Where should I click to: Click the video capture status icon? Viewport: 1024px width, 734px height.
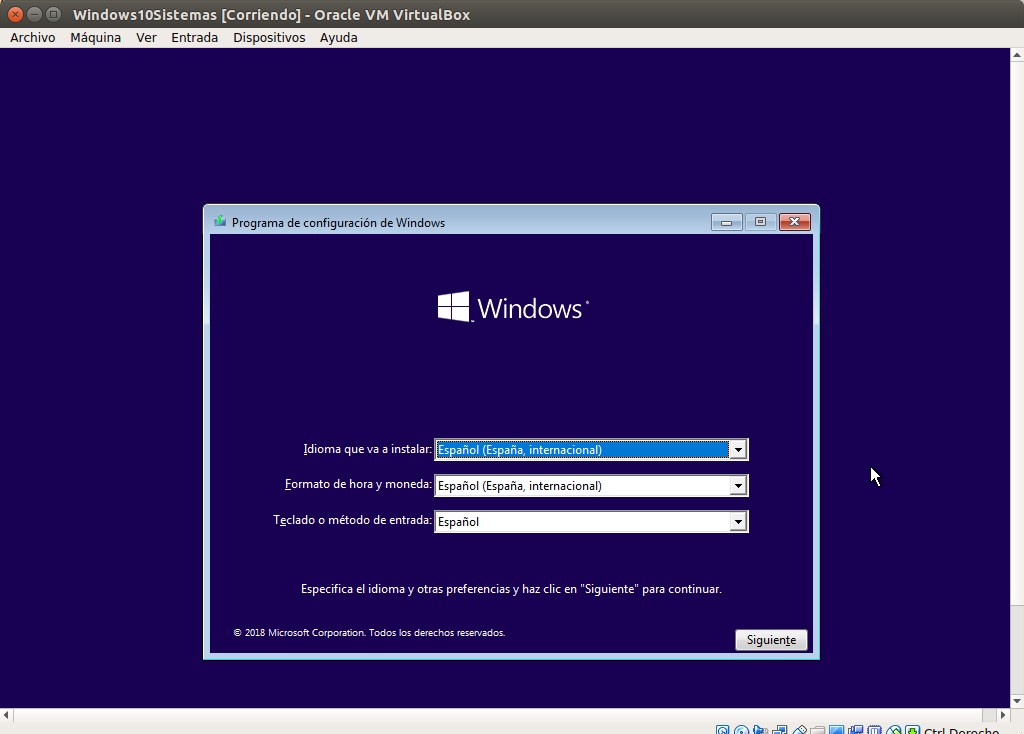[856, 730]
